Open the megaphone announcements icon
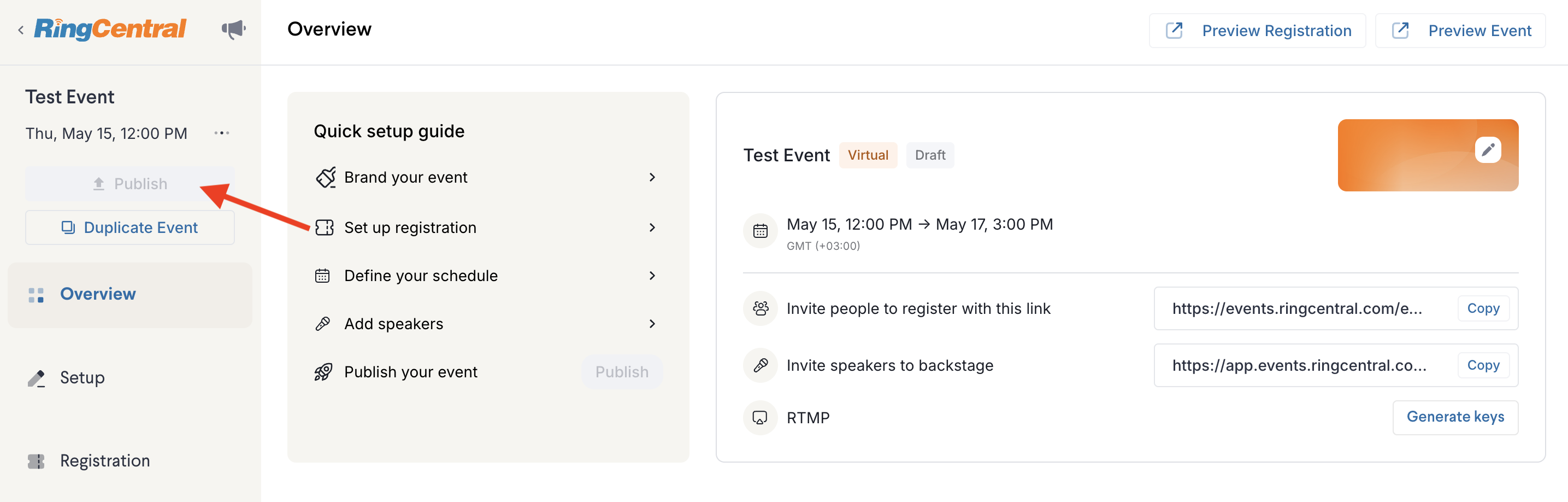 click(234, 29)
